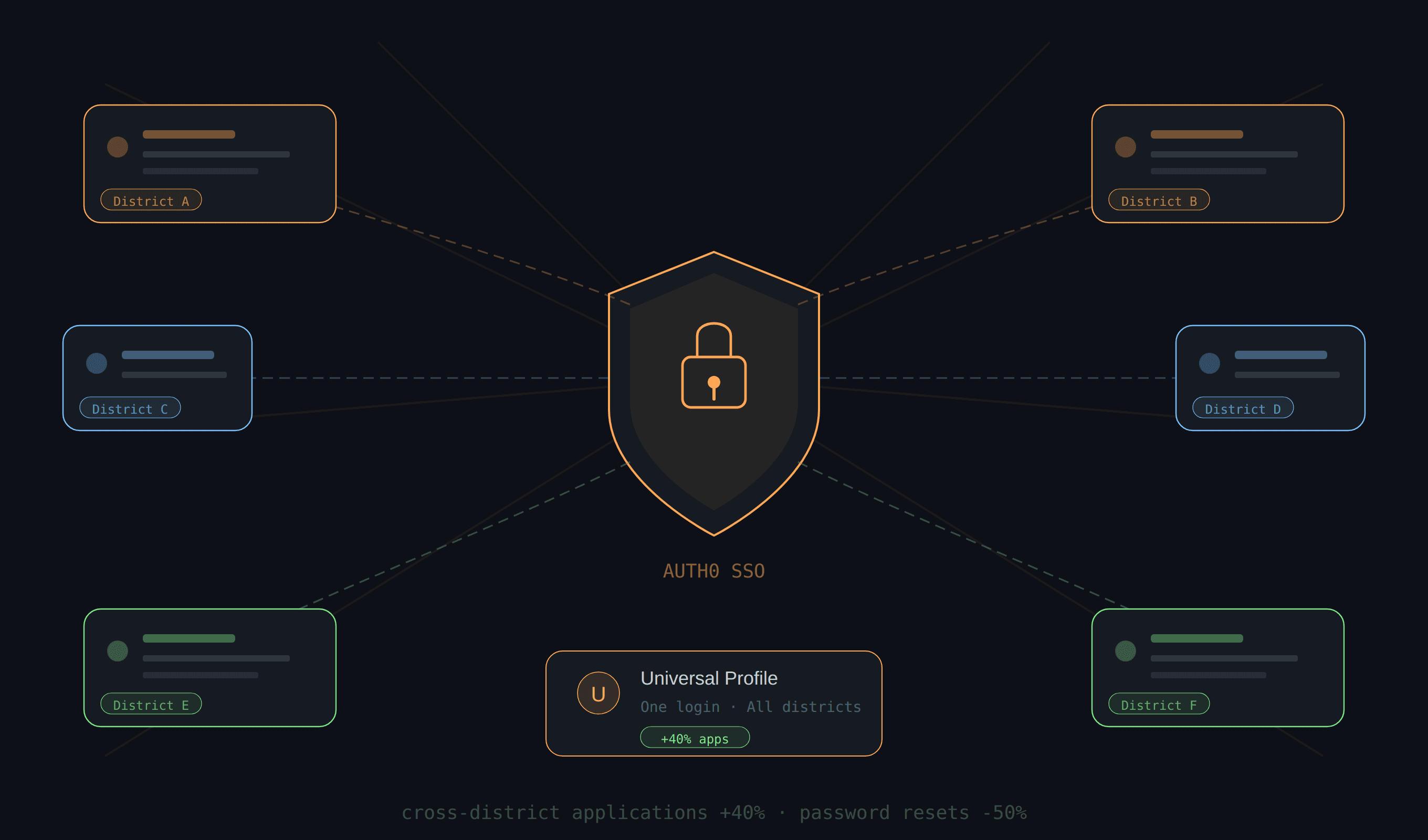Screen dimensions: 1428x840
Task: Click the District D avatar circle
Action: click(x=1209, y=363)
